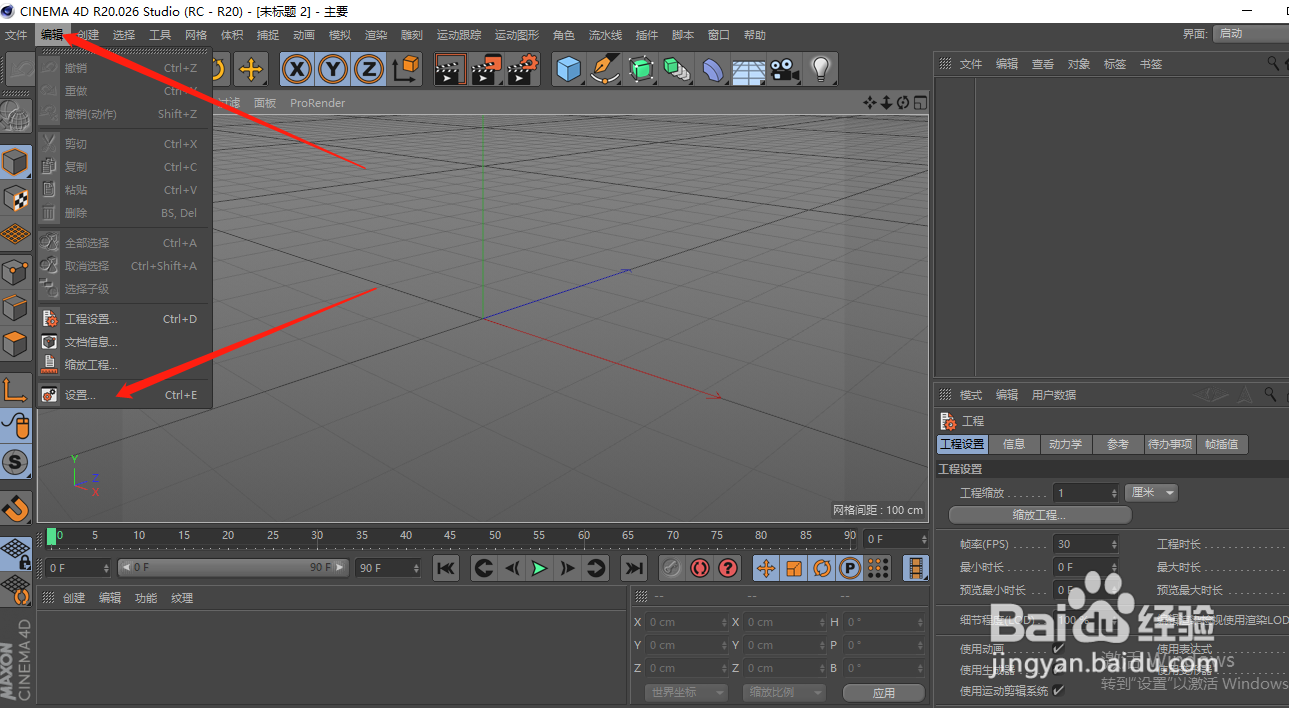The width and height of the screenshot is (1289, 708).
Task: Jump to the animation end
Action: [x=634, y=568]
